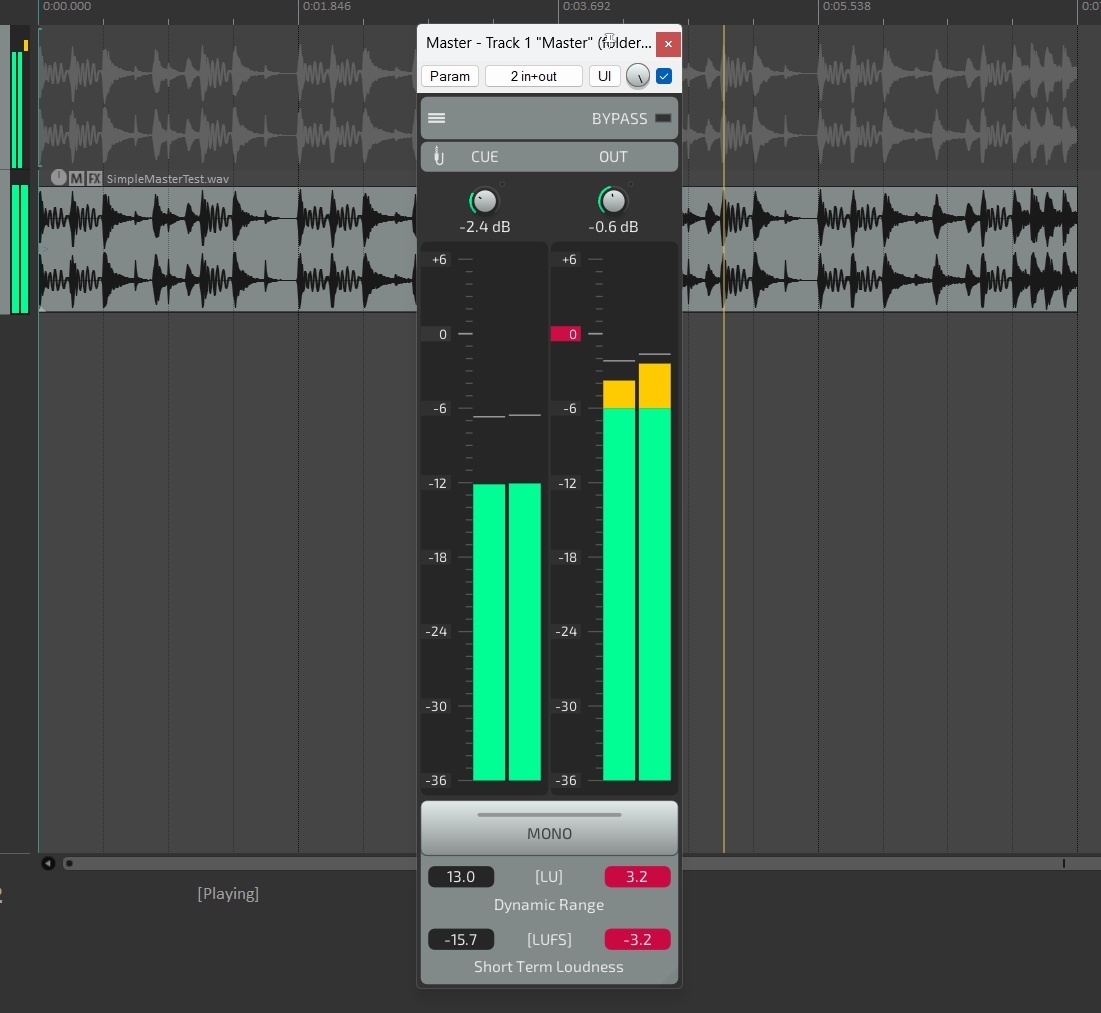Click the red -3.2 LUFS loudness readout
Viewport: 1101px width, 1013px height.
pyautogui.click(x=637, y=939)
